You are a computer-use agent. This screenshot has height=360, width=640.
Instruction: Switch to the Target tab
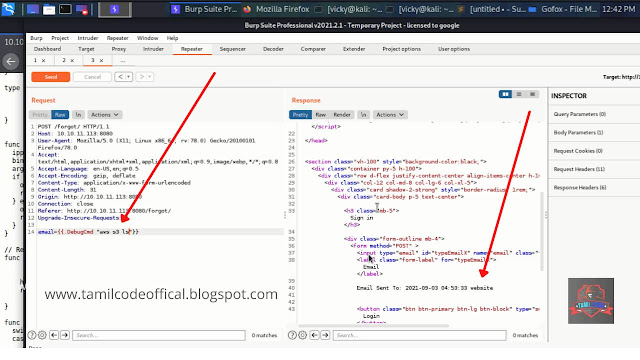86,49
